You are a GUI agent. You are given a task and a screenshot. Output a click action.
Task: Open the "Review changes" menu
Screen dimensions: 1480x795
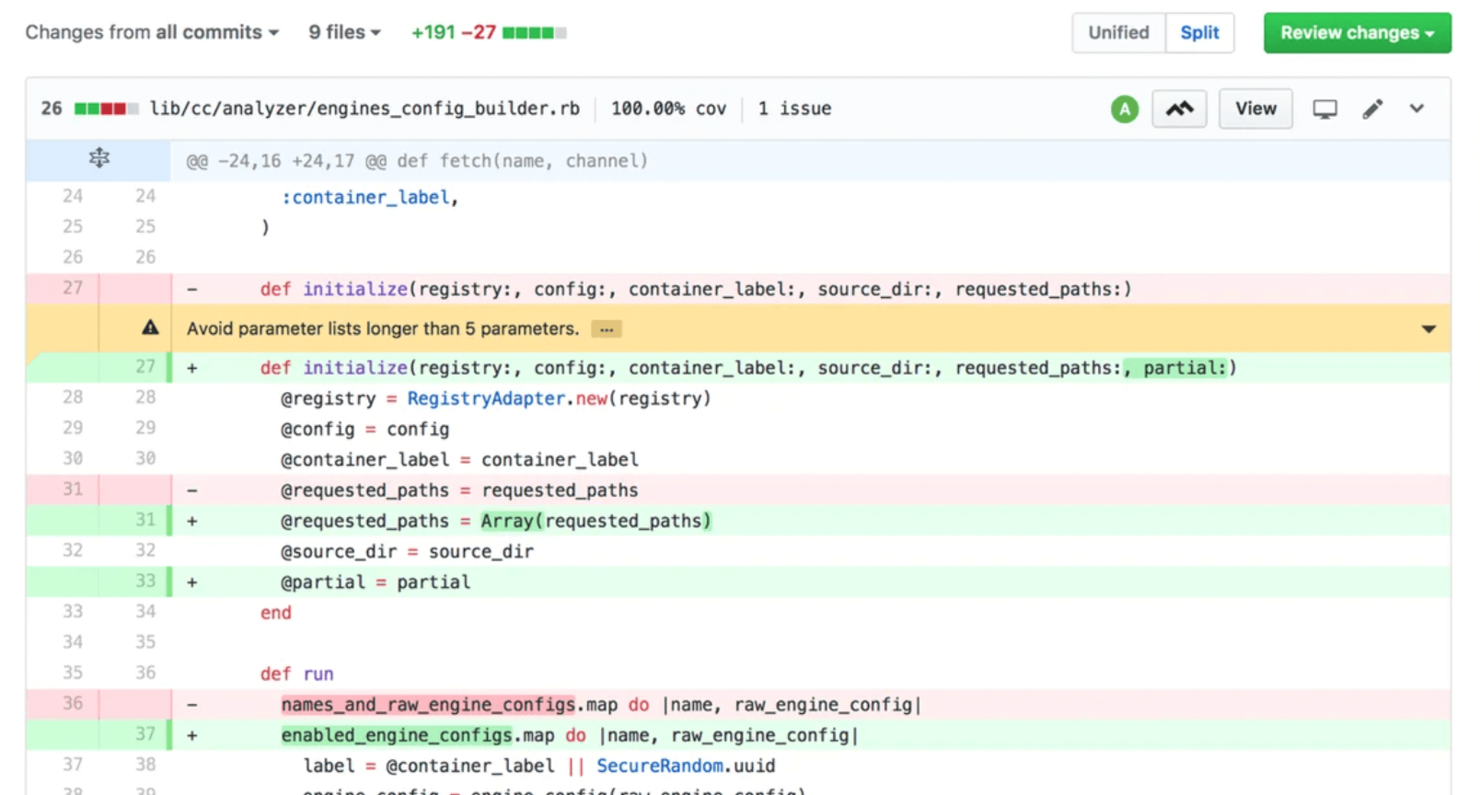point(1357,32)
